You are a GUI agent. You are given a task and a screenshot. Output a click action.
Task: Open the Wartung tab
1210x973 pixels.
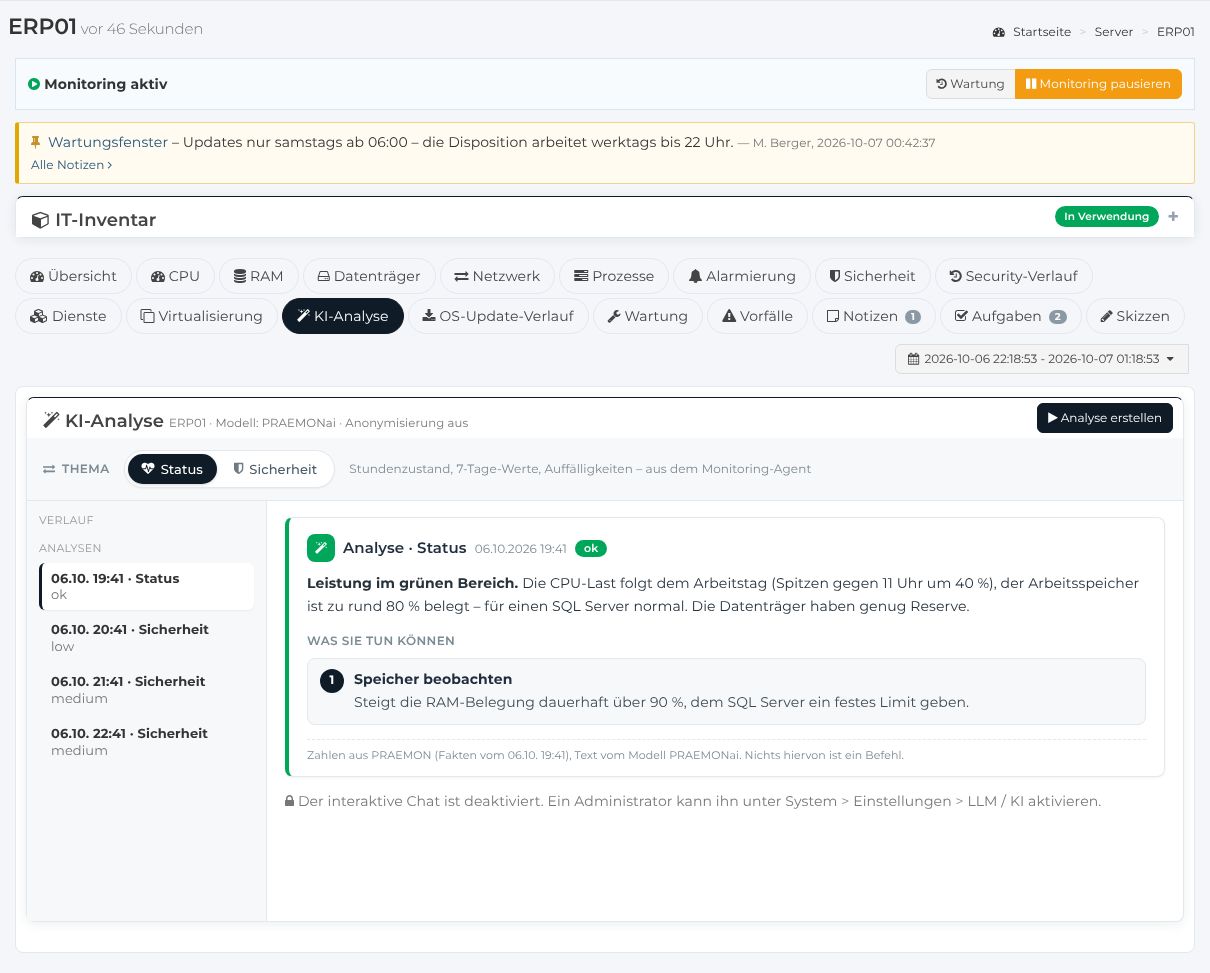[x=648, y=316]
